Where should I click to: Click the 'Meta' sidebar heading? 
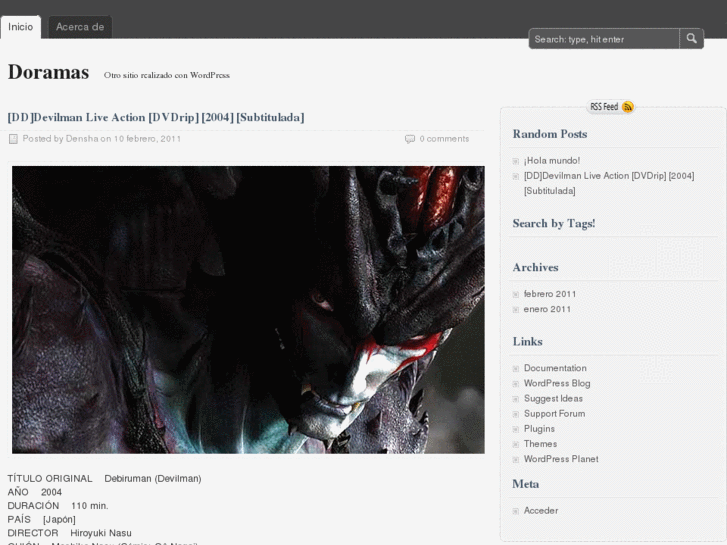[526, 484]
